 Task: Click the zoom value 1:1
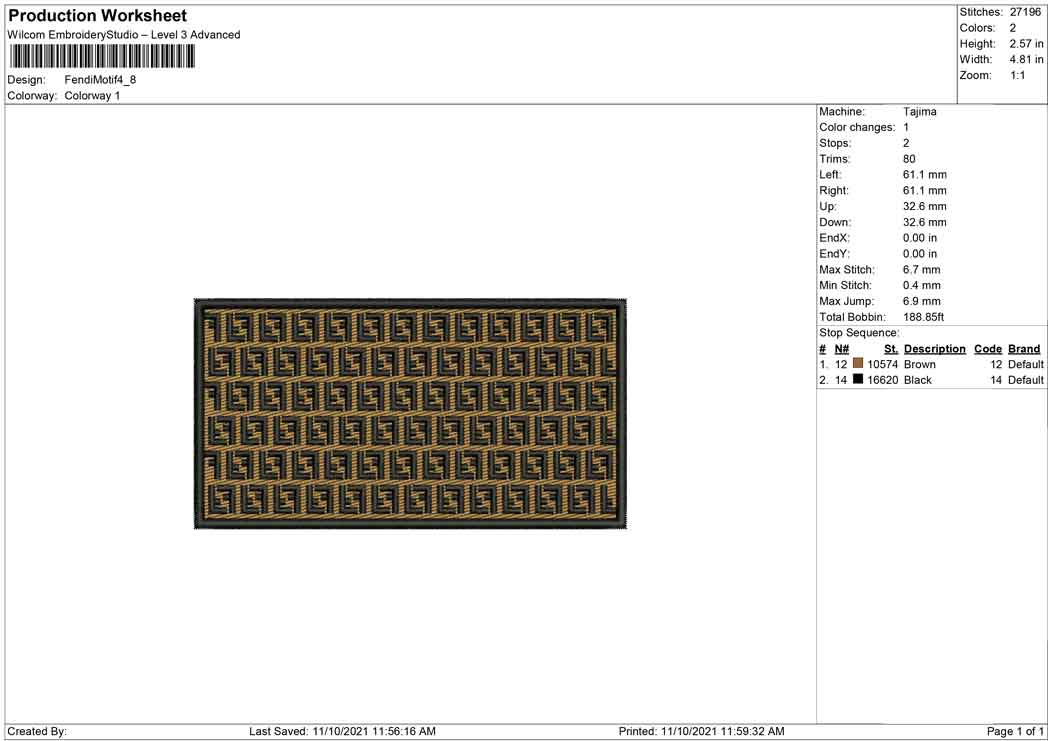coord(1018,75)
